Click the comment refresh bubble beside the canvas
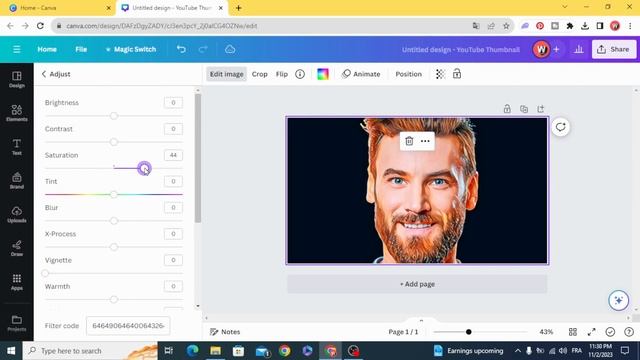 [560, 127]
